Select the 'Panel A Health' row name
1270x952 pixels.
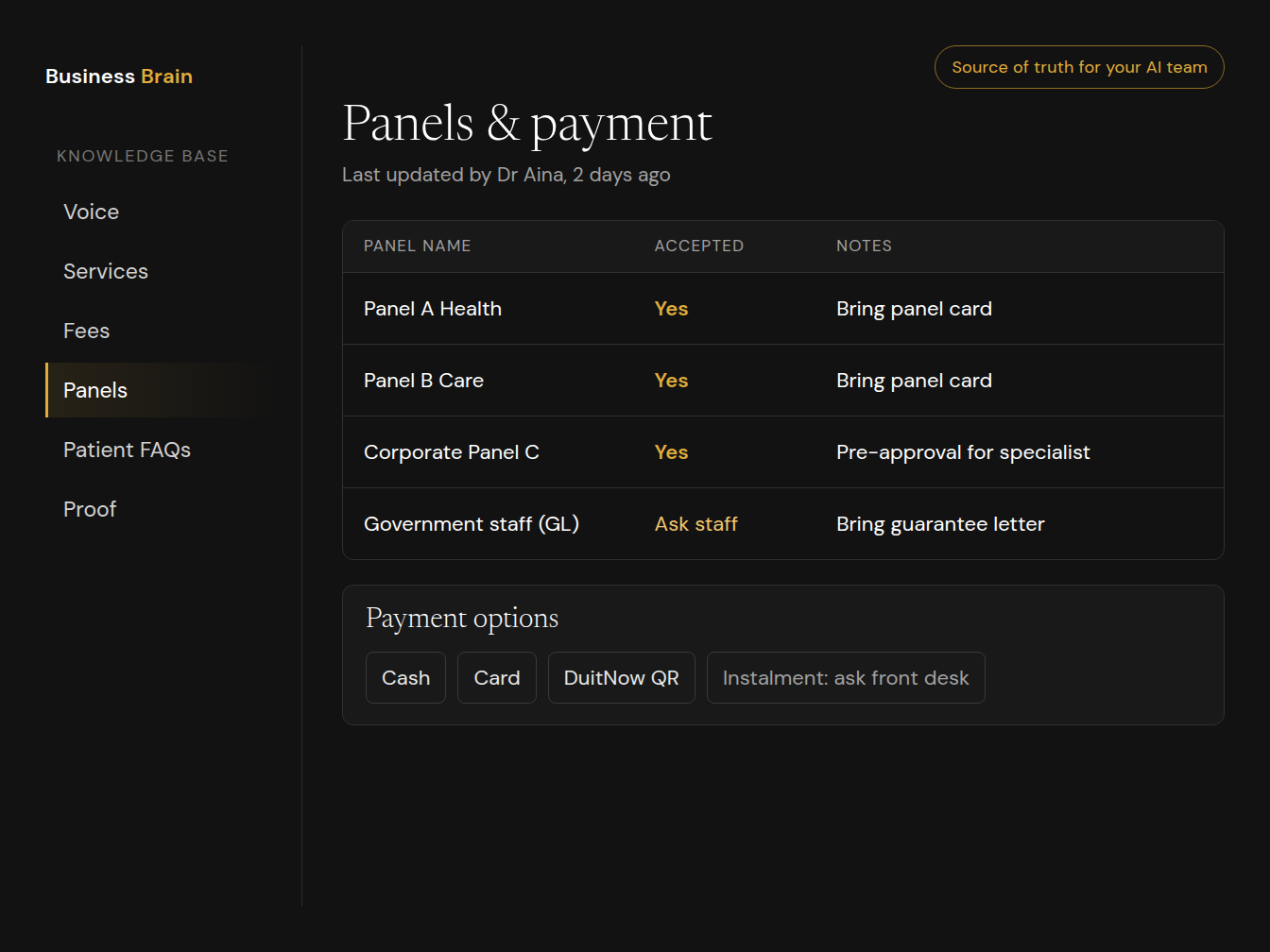click(x=433, y=309)
